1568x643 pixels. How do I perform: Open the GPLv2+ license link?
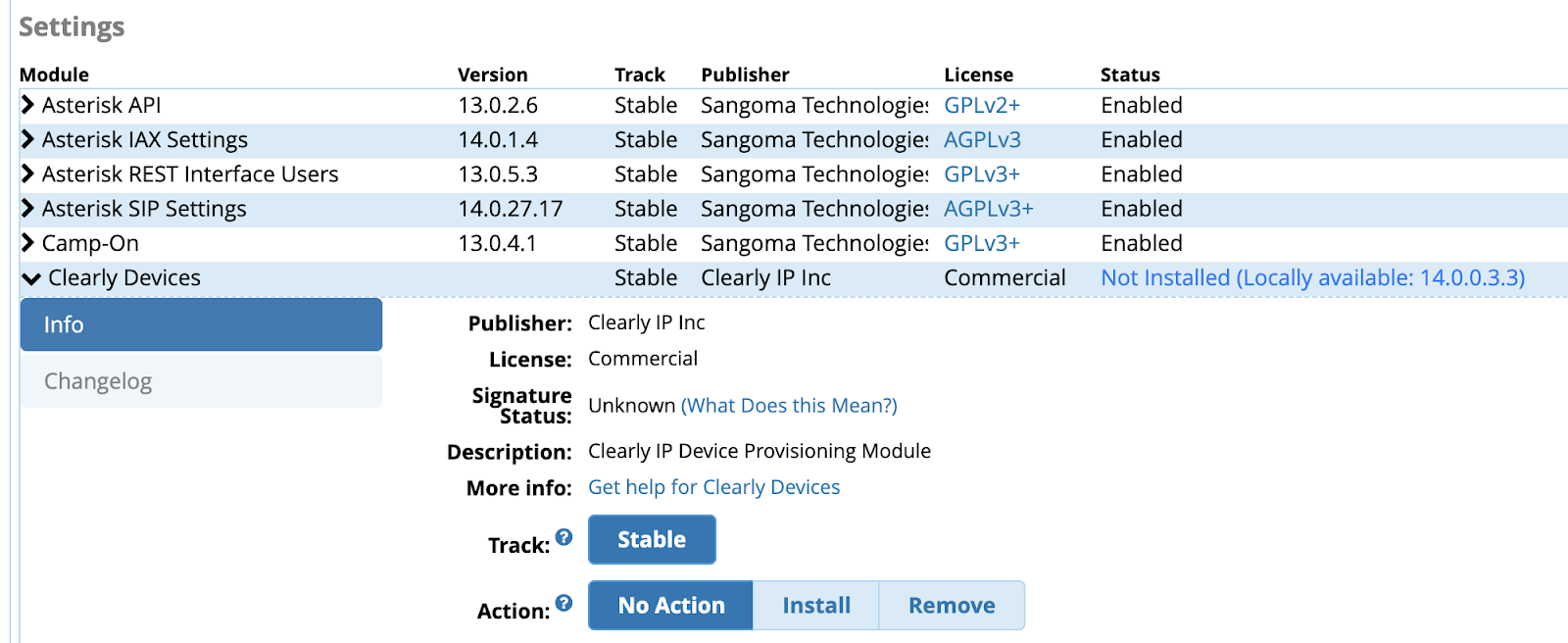pyautogui.click(x=982, y=105)
